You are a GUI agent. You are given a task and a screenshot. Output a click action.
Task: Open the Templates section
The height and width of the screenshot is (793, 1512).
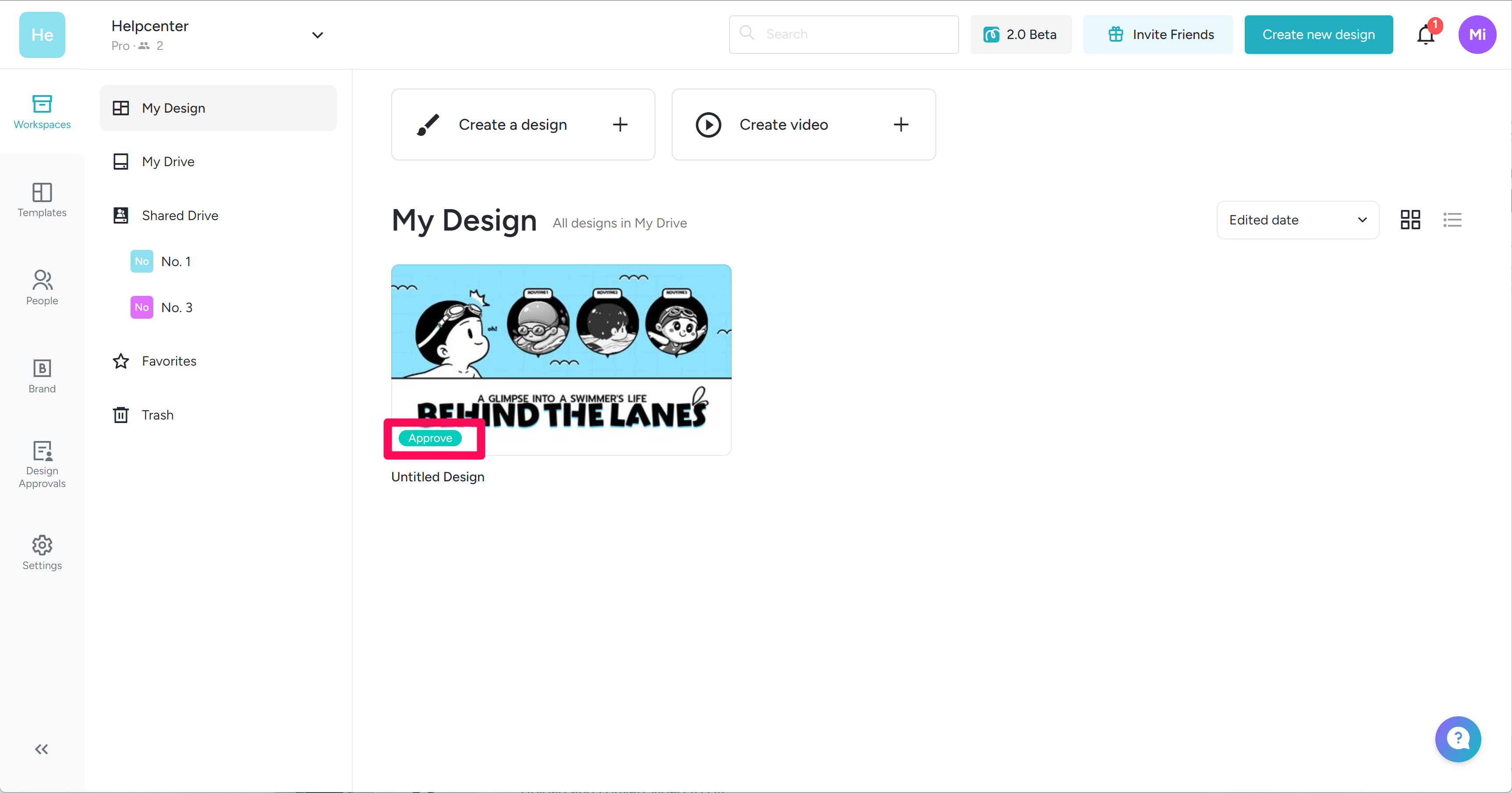[42, 200]
